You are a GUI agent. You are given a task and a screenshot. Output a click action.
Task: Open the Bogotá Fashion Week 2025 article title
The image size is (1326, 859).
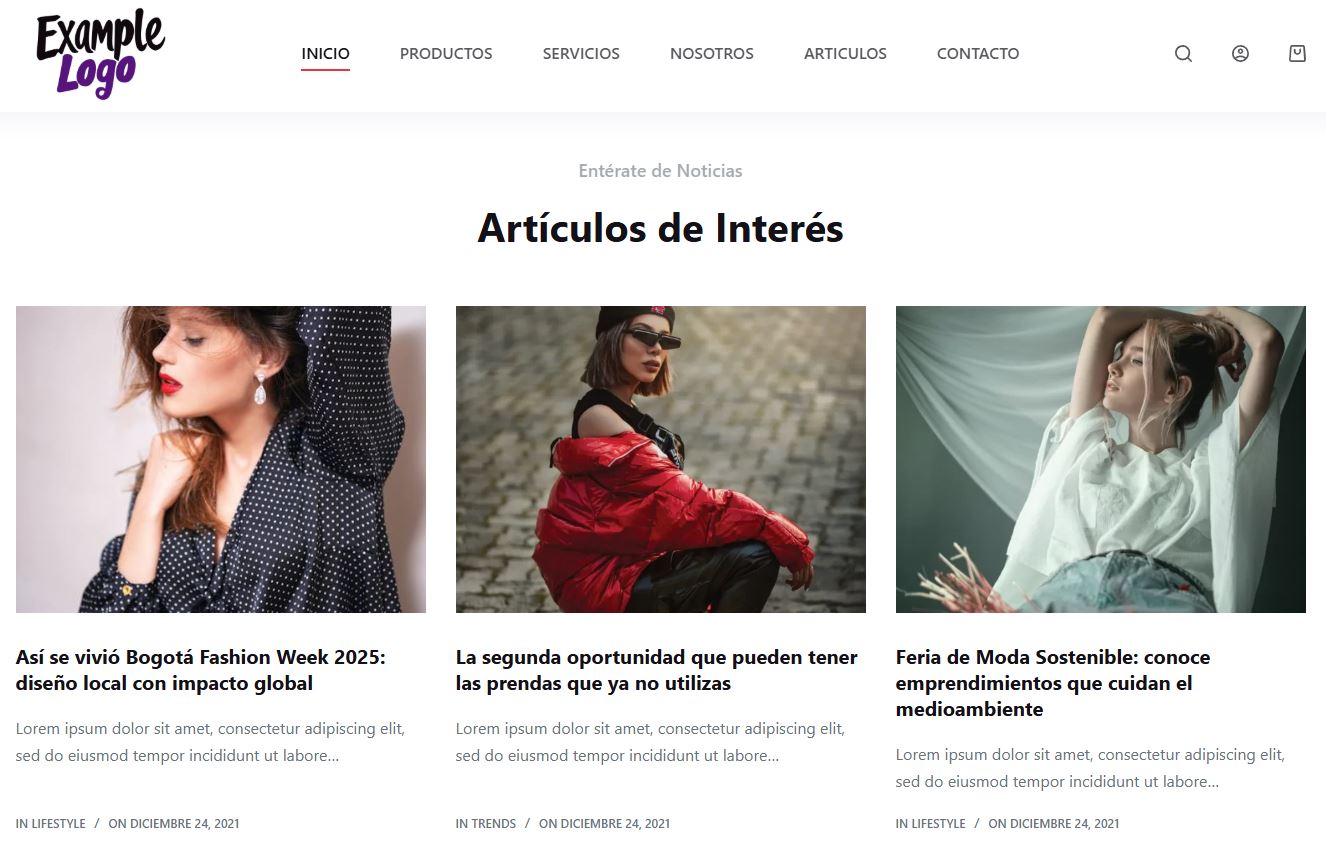coord(201,670)
